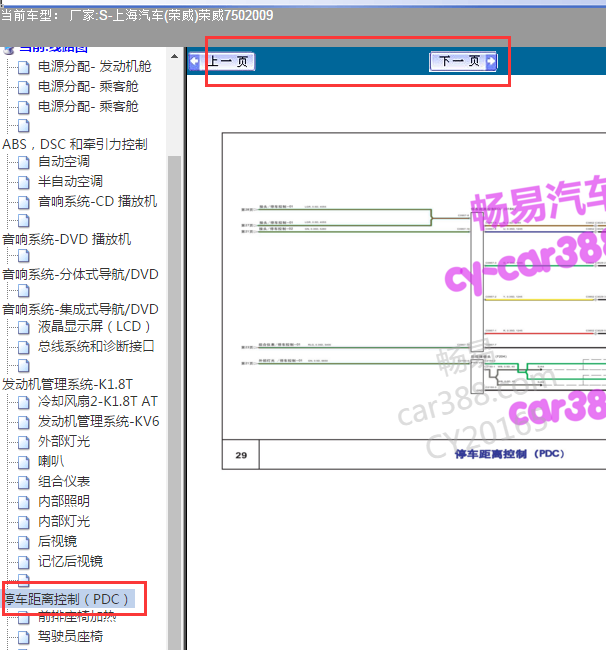Click document icon beside 发动机管理系统-KV6
Image resolution: width=606 pixels, height=650 pixels.
24,422
